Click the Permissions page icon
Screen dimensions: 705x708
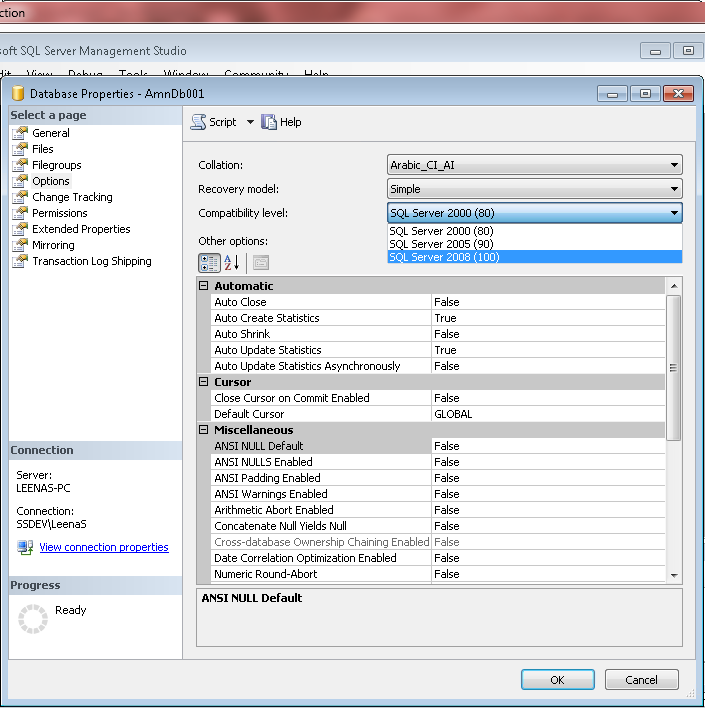point(20,213)
